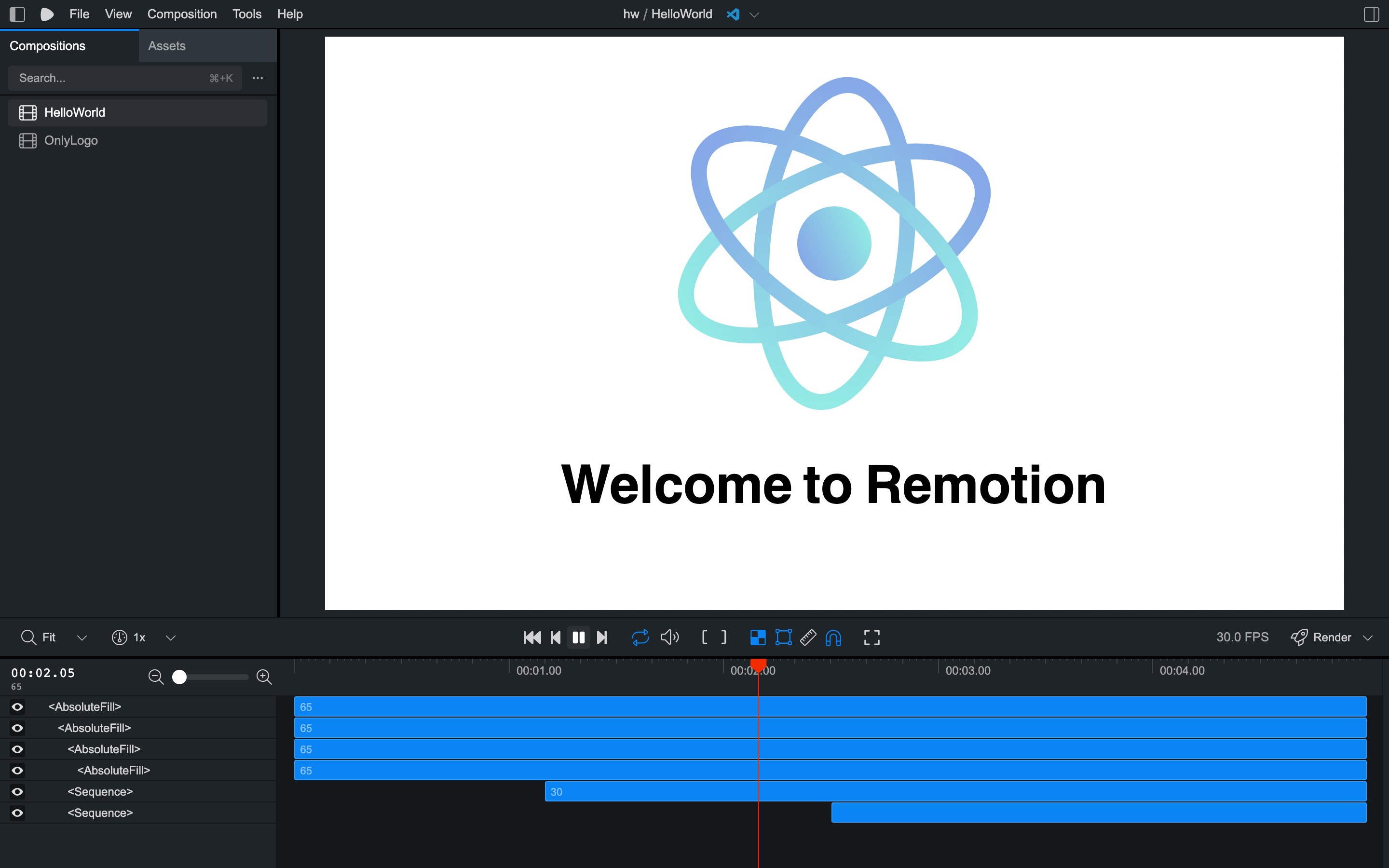Image resolution: width=1389 pixels, height=868 pixels.
Task: Open the View menu
Action: tap(118, 14)
